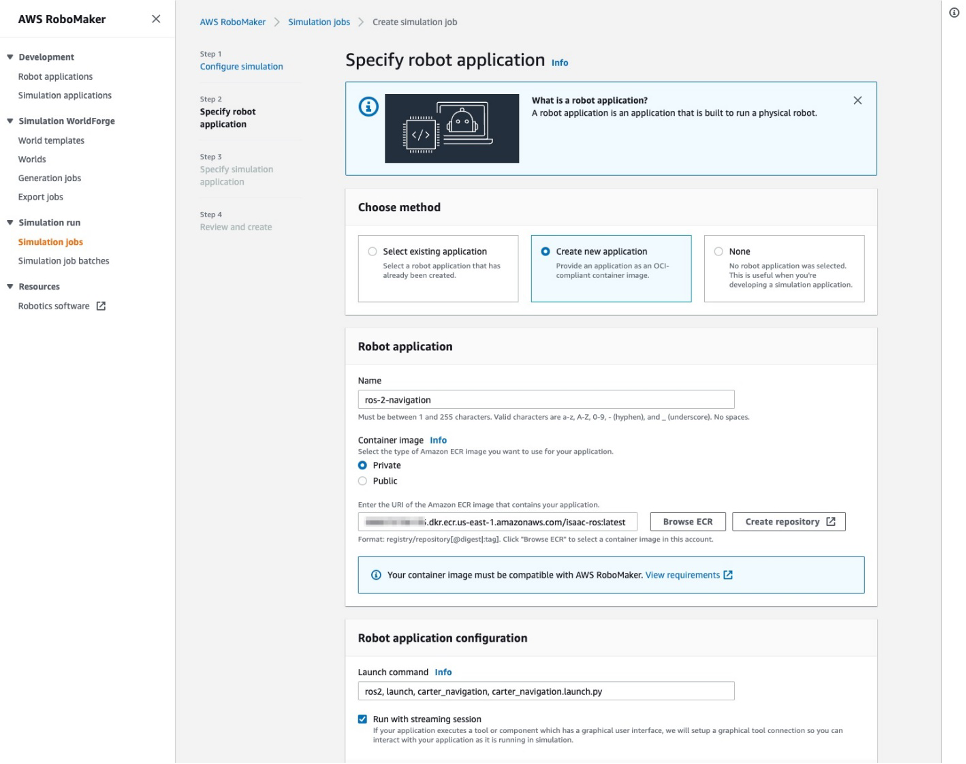Collapse the Resources section

(10, 286)
